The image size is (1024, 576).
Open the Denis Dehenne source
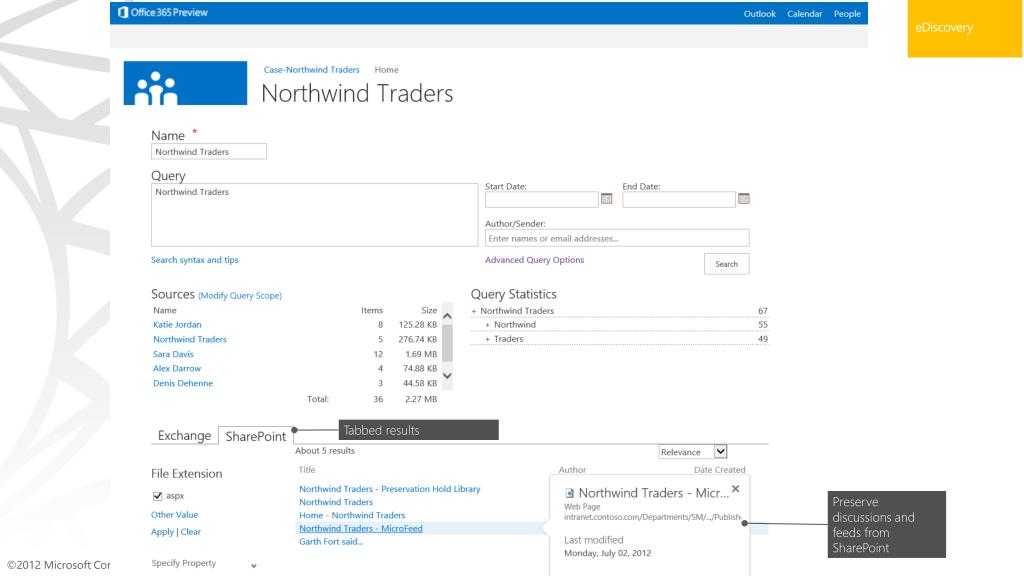[x=183, y=383]
